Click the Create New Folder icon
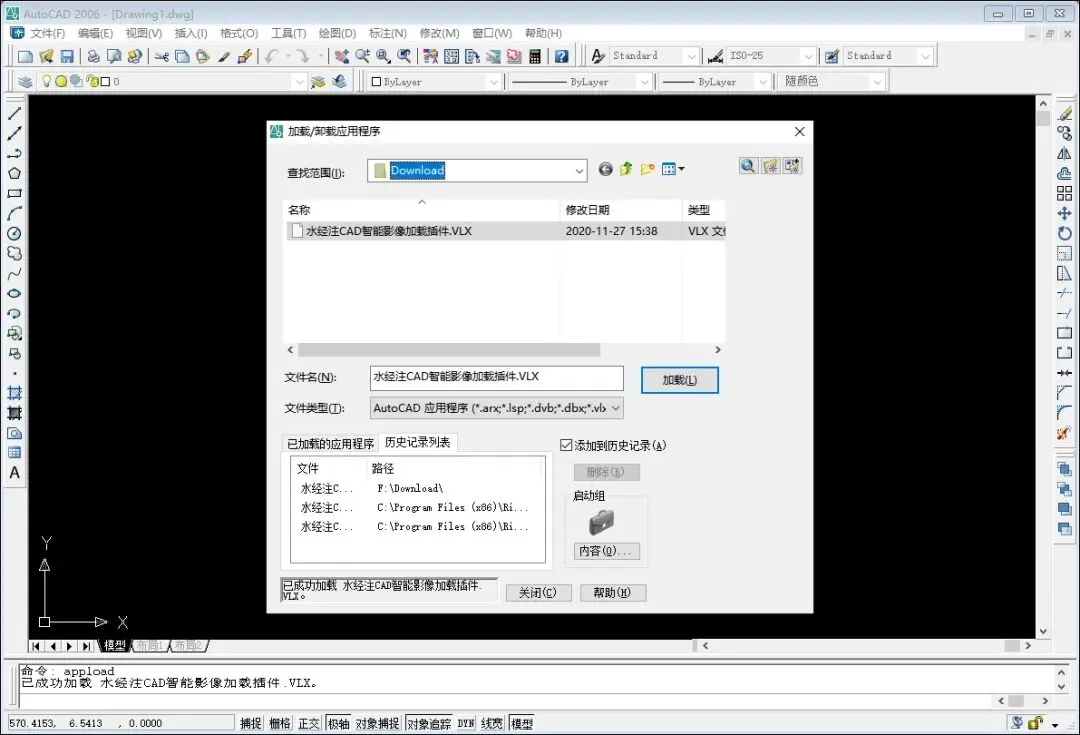The width and height of the screenshot is (1080, 735). (647, 169)
